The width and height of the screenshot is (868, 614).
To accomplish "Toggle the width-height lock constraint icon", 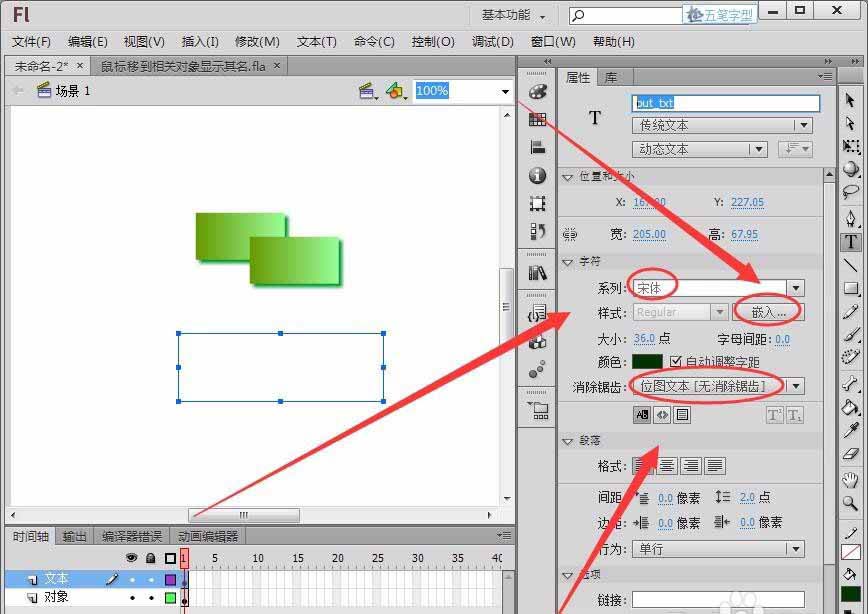I will [570, 235].
